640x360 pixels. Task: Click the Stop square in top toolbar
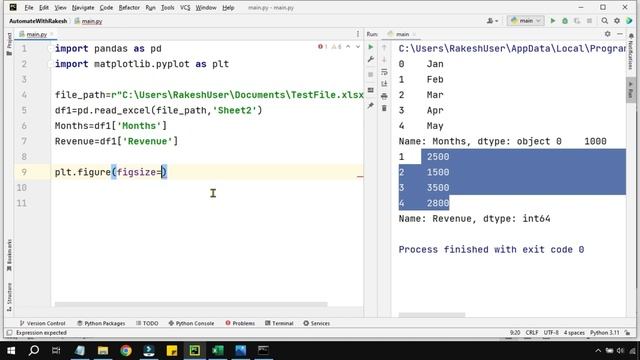click(x=589, y=21)
